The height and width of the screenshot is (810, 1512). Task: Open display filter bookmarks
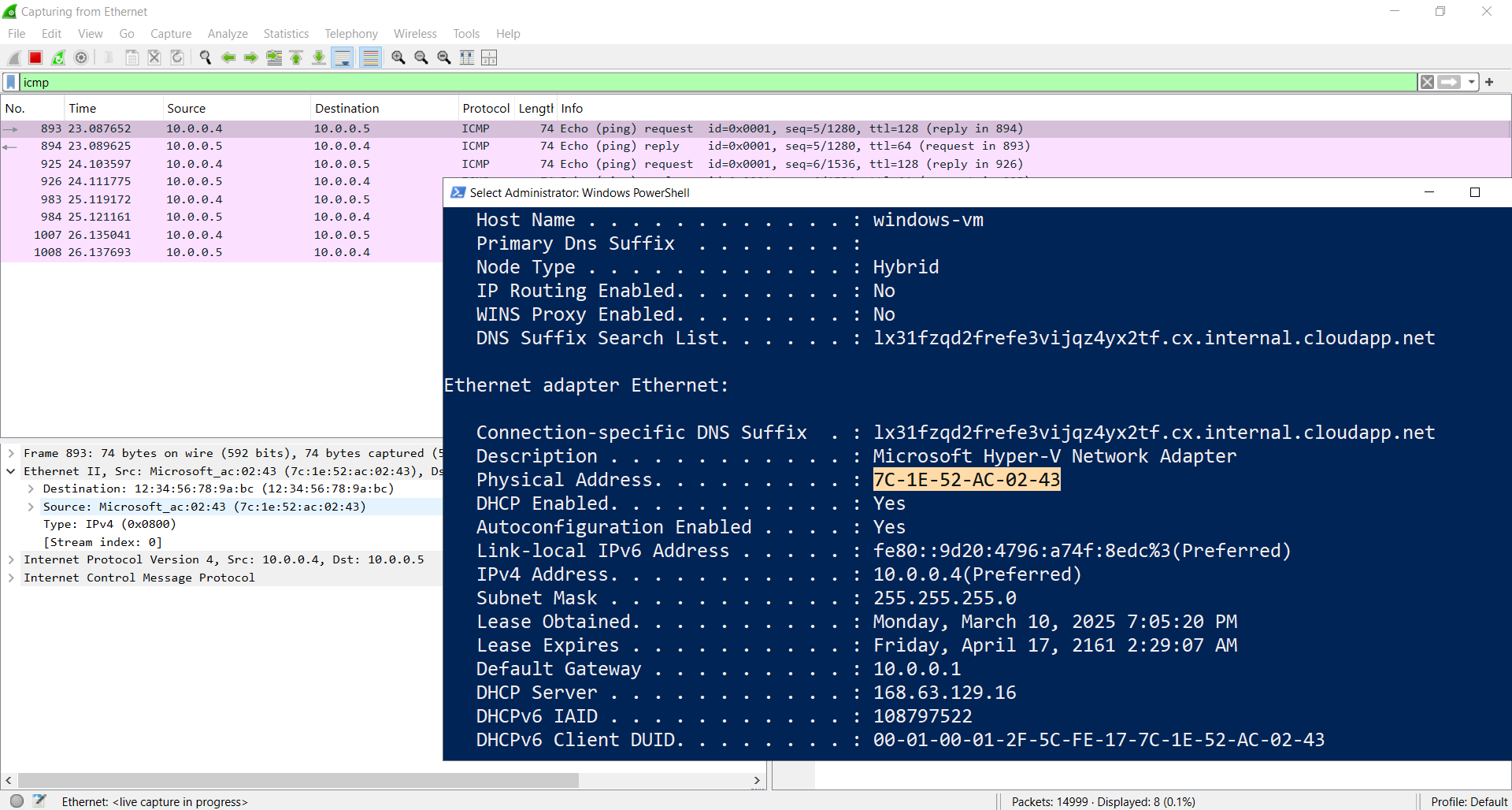(x=11, y=82)
